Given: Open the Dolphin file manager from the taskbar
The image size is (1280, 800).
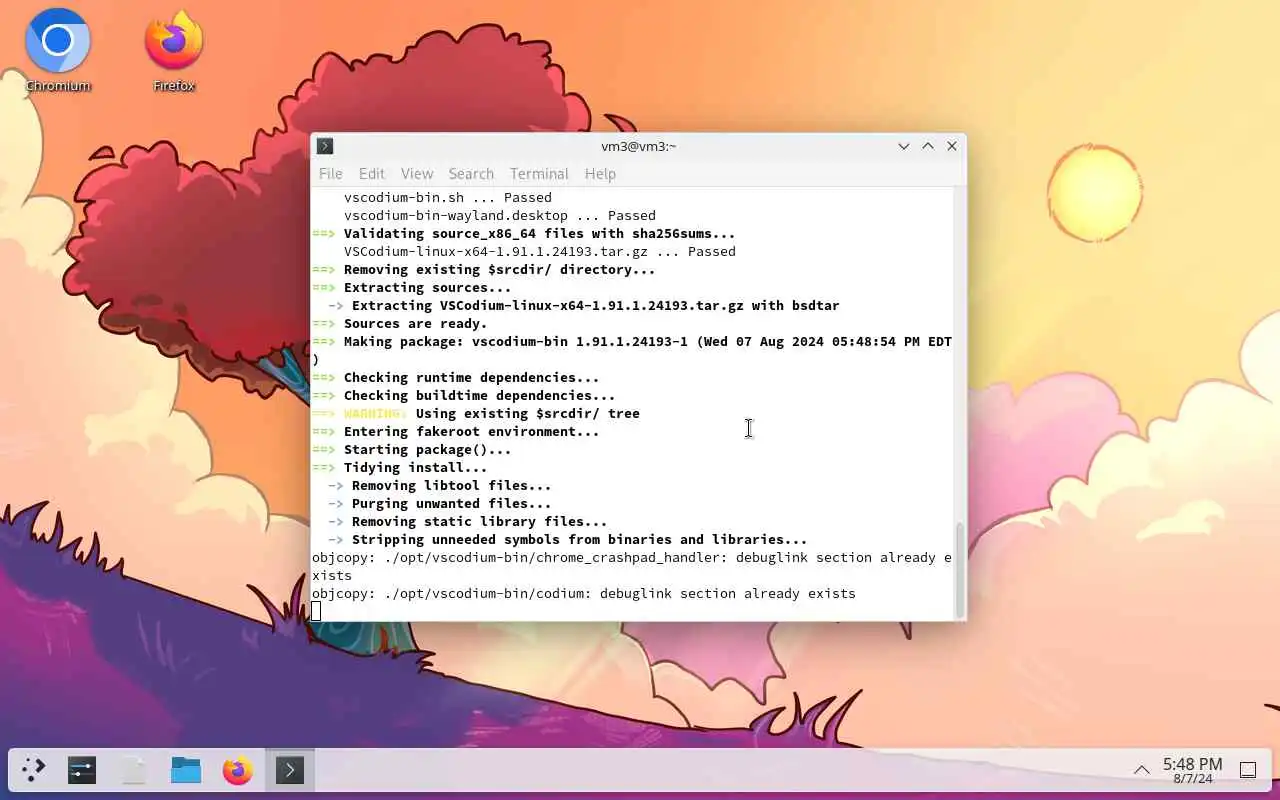Looking at the screenshot, I should click(186, 770).
